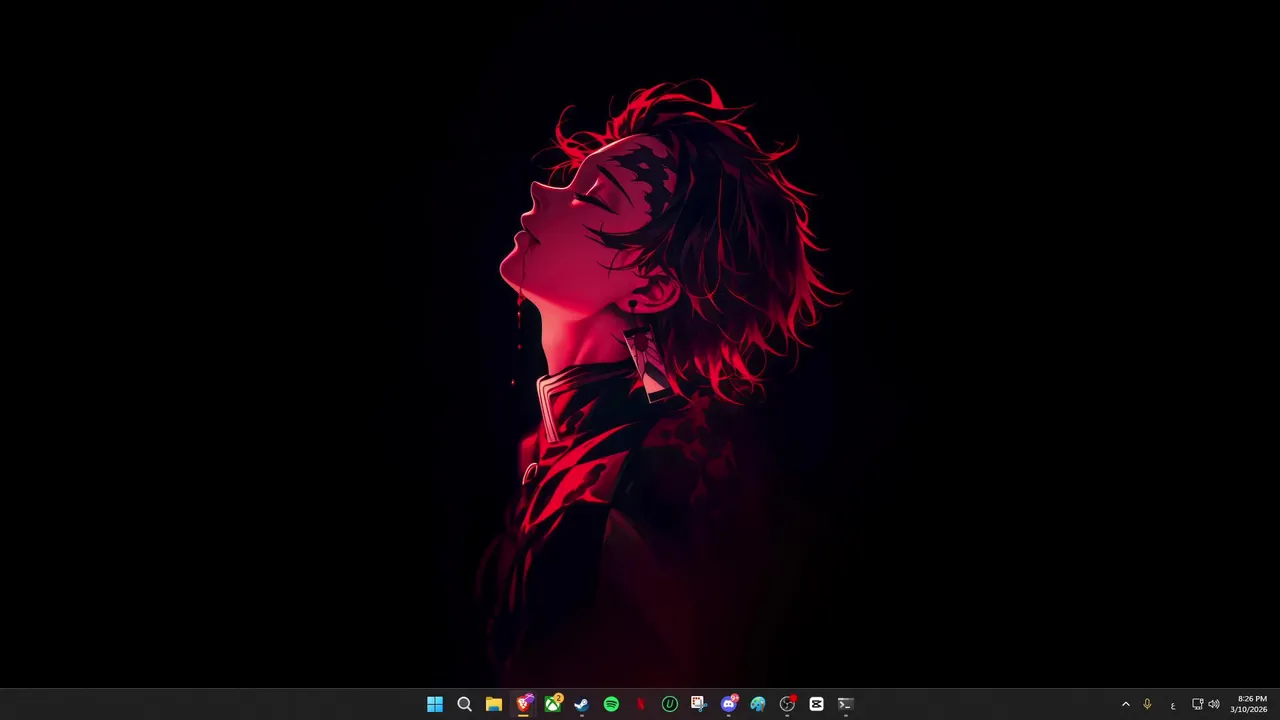Viewport: 1280px width, 720px height.
Task: Open the Windows Start menu
Action: tap(435, 704)
